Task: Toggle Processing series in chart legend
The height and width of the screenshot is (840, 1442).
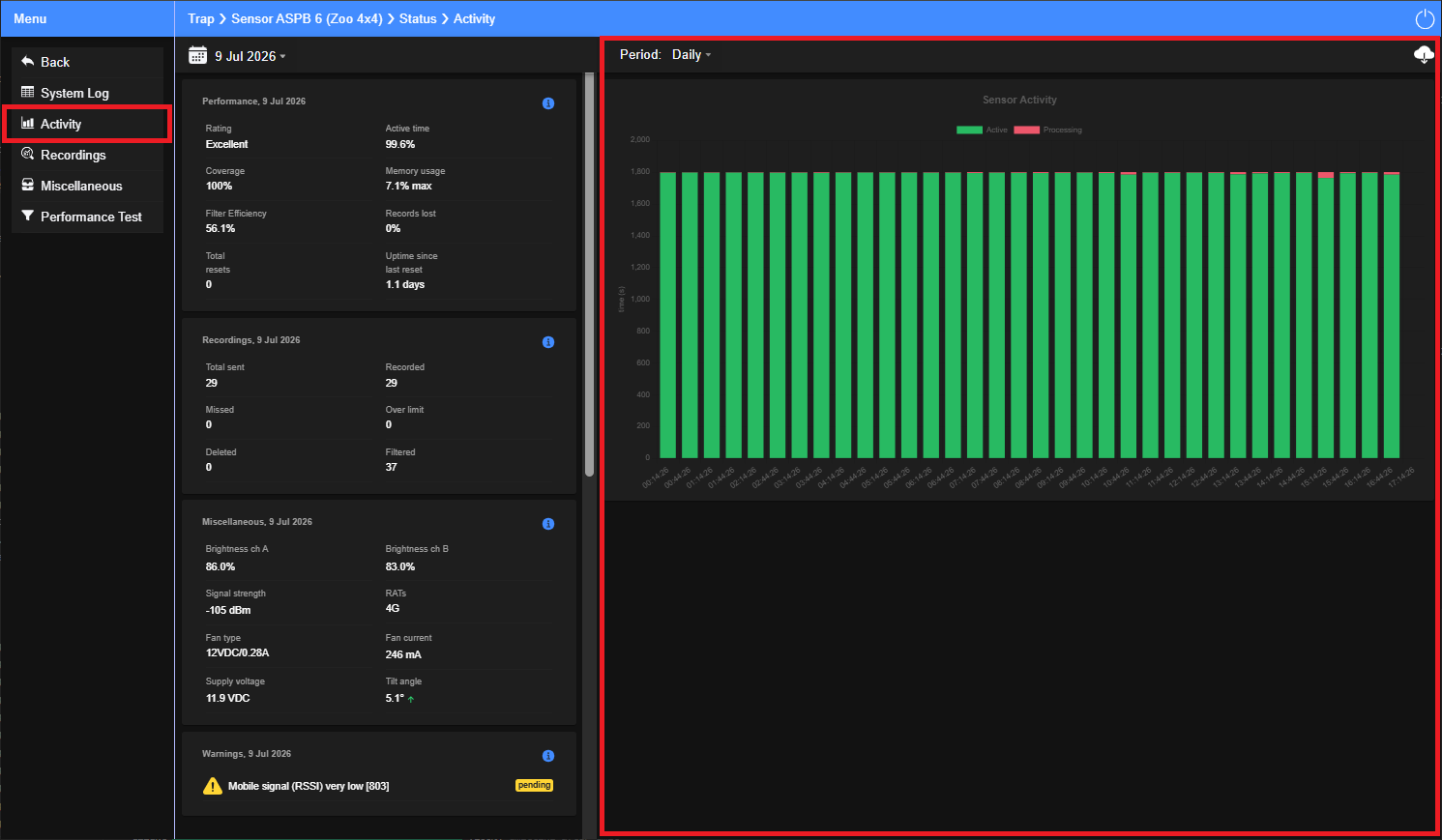Action: (1048, 130)
